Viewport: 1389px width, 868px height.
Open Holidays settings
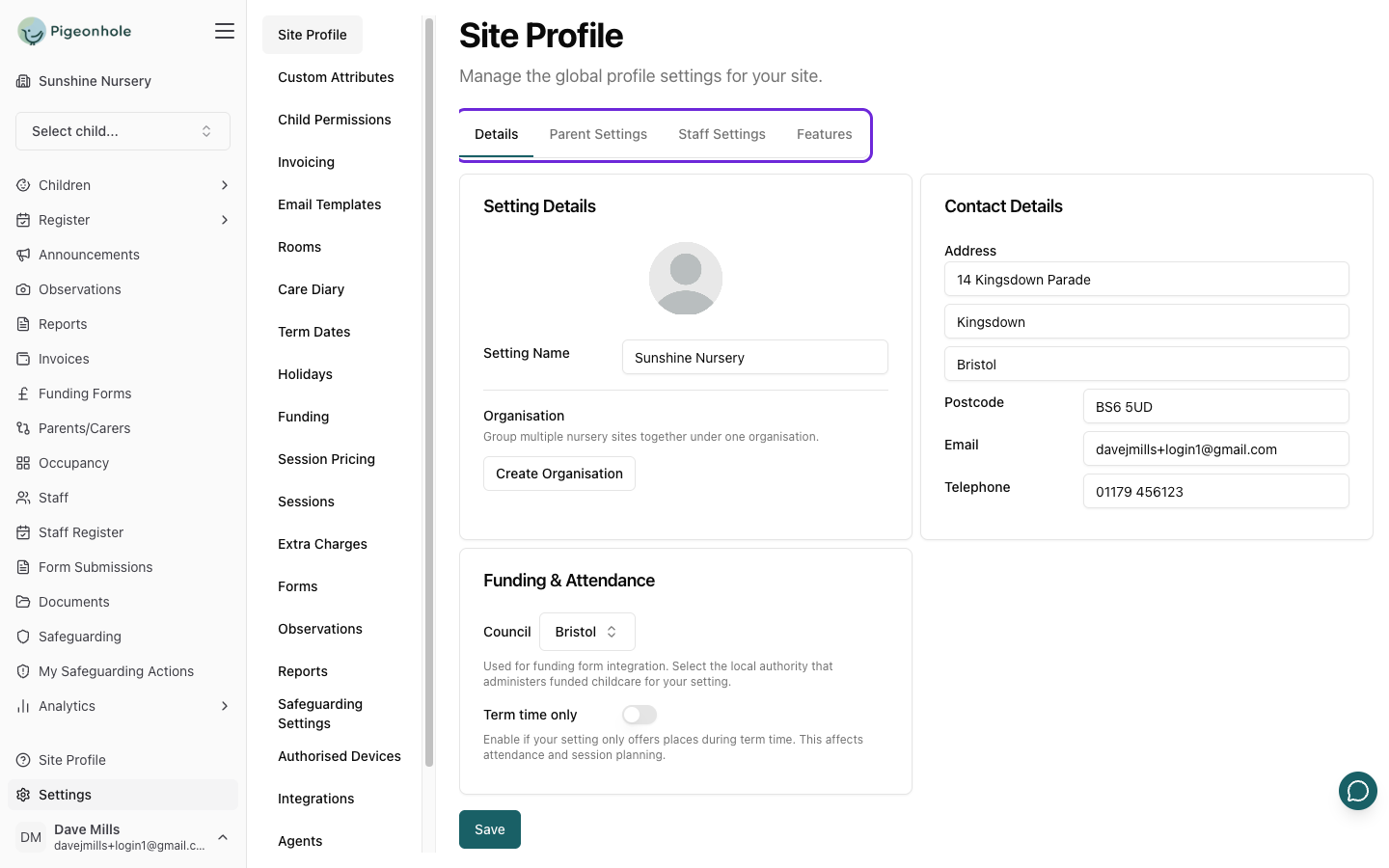pos(305,374)
